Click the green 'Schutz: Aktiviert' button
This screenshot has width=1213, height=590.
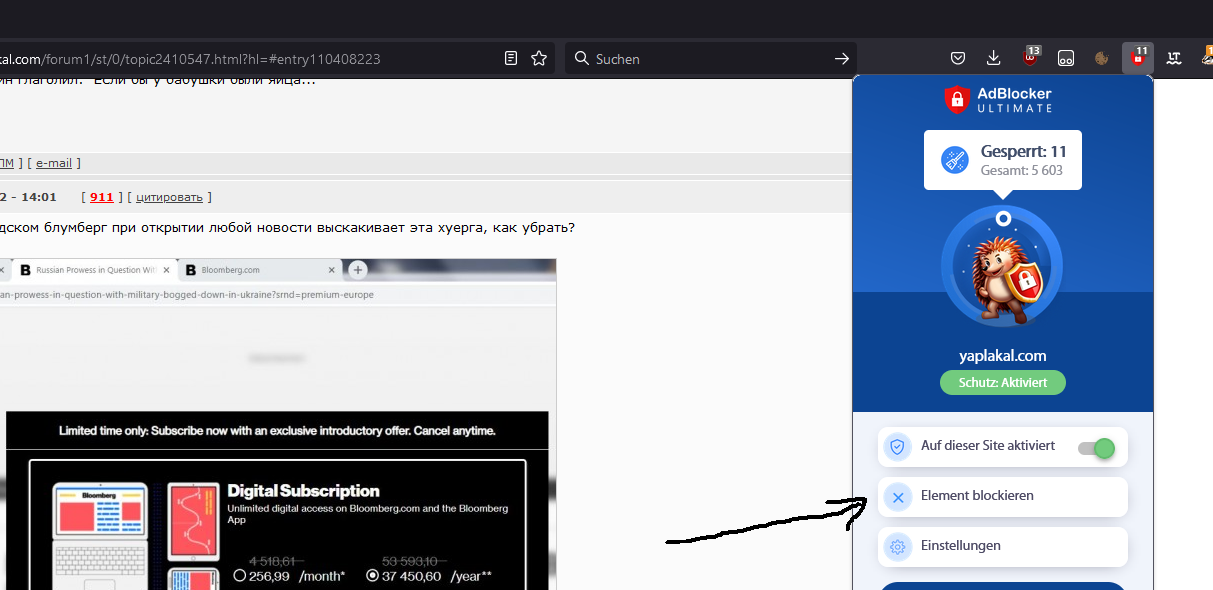pyautogui.click(x=1003, y=382)
